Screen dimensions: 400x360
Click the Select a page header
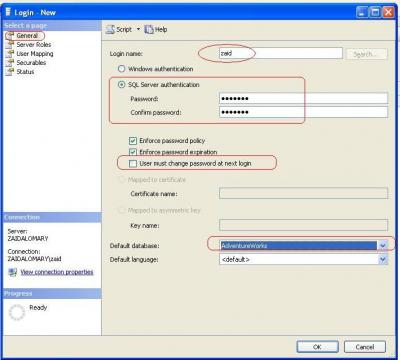pos(52,26)
